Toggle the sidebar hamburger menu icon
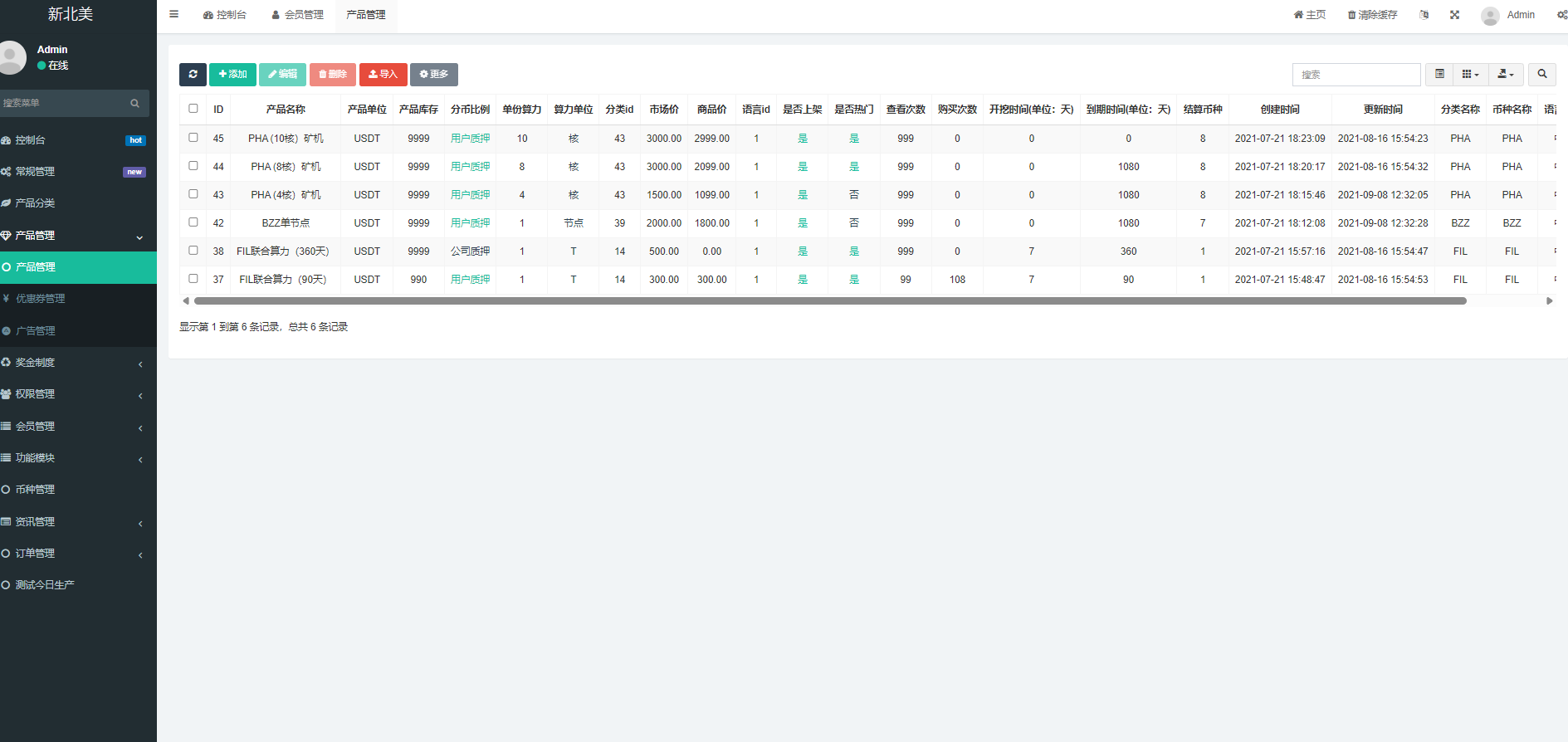Viewport: 1568px width, 742px height. coord(173,14)
